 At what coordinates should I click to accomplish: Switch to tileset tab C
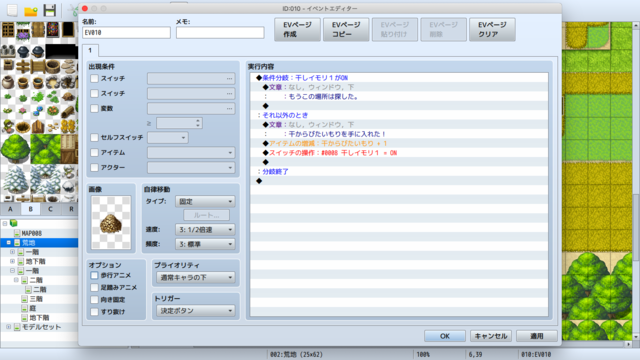tap(50, 209)
